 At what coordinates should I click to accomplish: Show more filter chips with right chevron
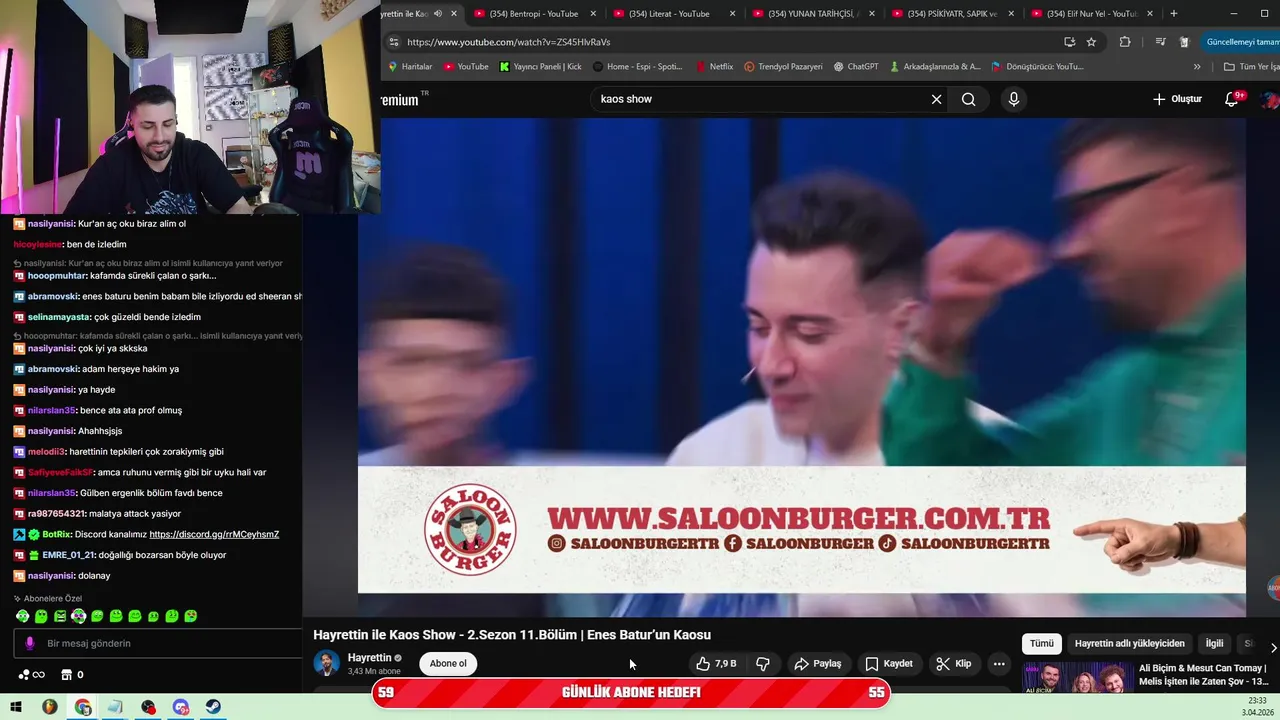click(1272, 647)
